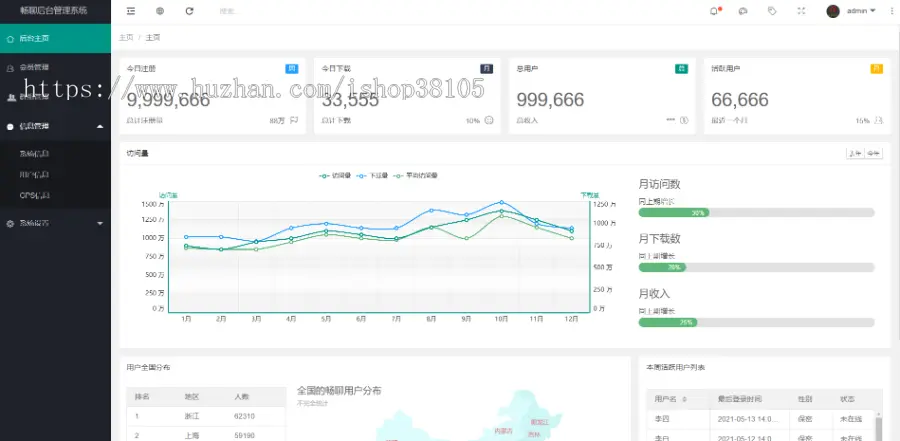Collapse the sidebar with the menu toggle icon

(x=131, y=11)
